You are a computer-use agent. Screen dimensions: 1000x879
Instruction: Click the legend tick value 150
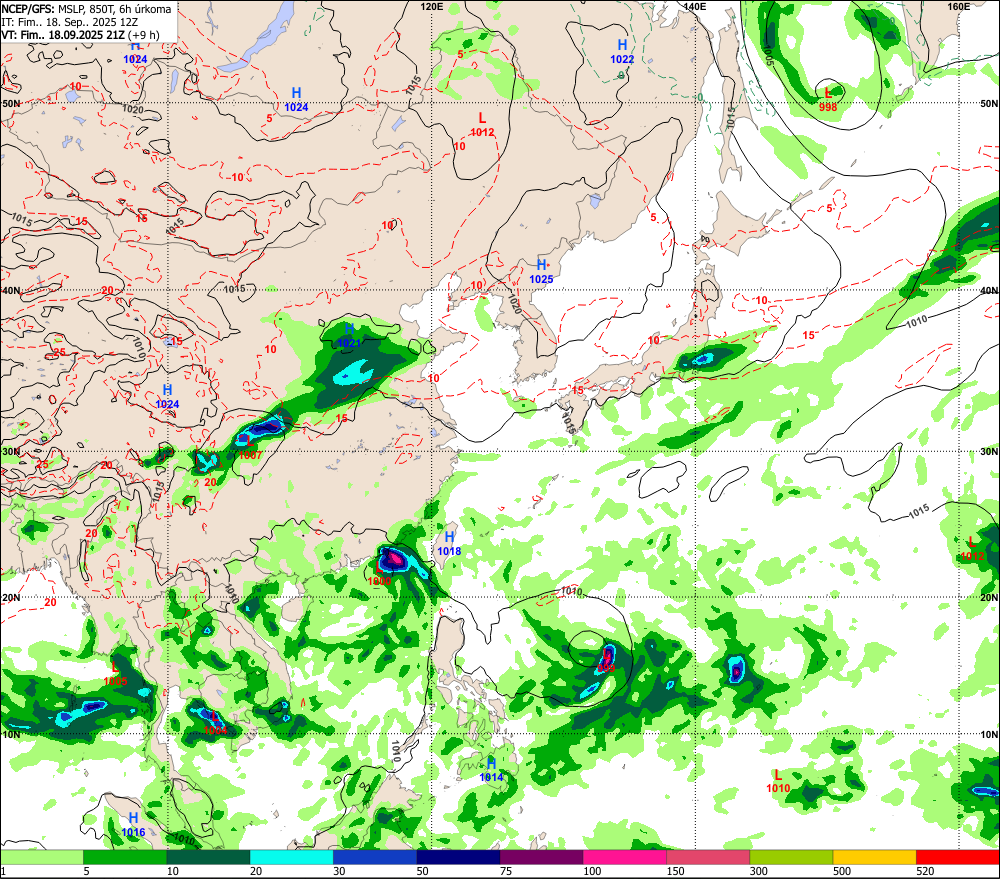coord(675,871)
